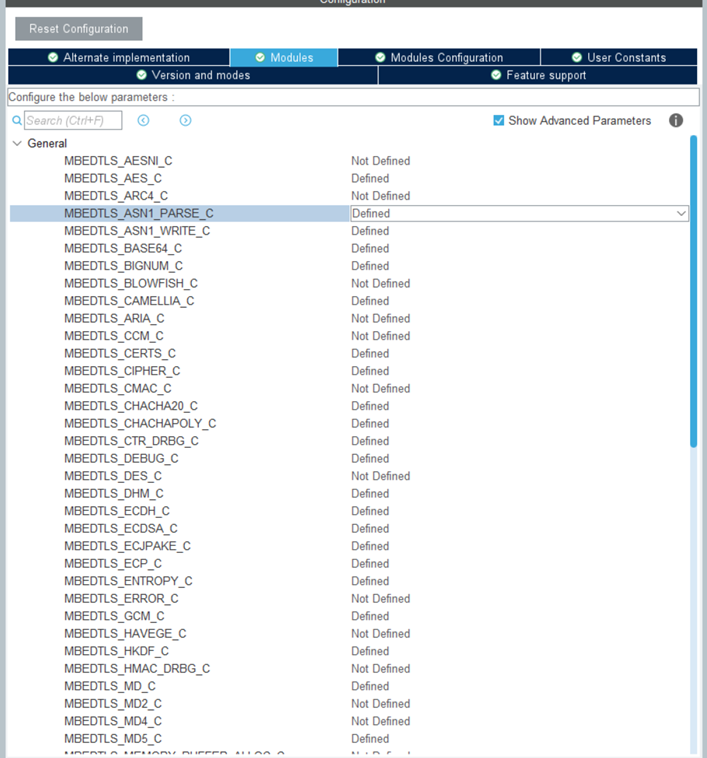Screen dimensions: 707x758
Task: Select MBEDTLS_MD4_C parameter
Action: [x=113, y=721]
